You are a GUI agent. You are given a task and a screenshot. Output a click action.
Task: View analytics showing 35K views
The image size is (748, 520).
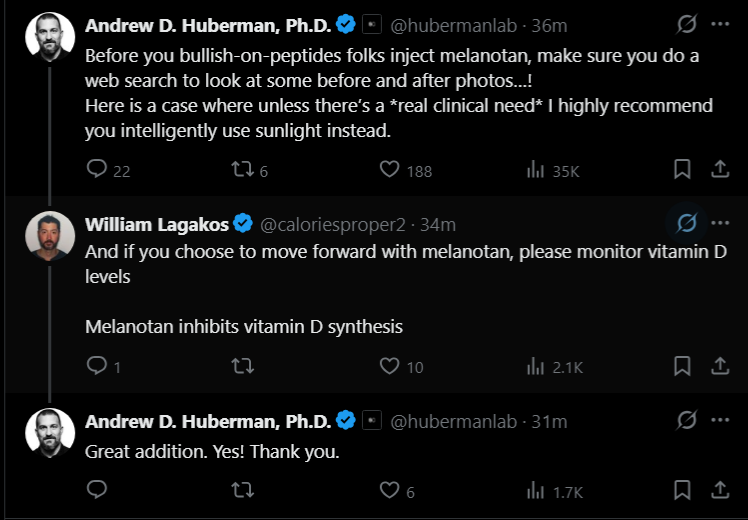tap(536, 170)
